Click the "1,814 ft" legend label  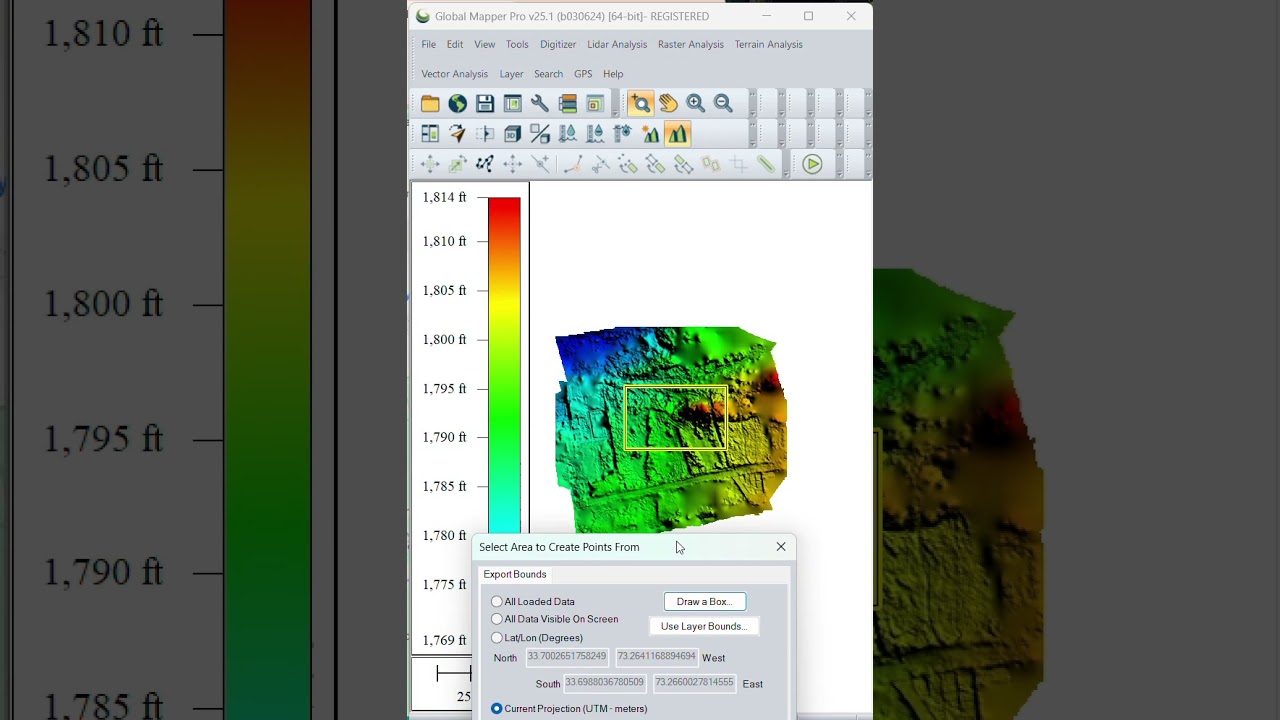click(445, 197)
